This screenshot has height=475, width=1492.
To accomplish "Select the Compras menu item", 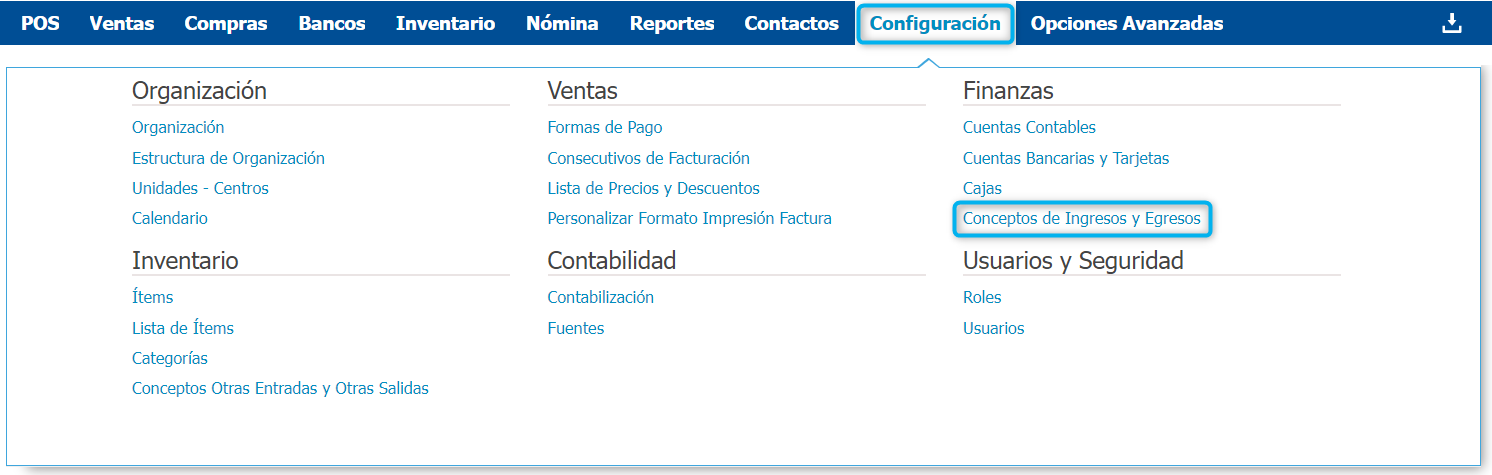I will 226,24.
